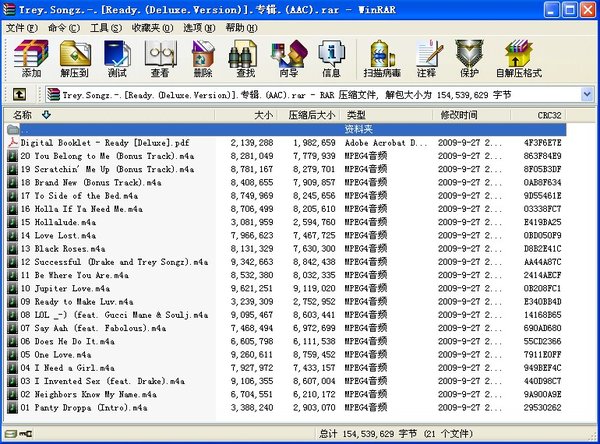
Task: Select the '..' 资料夹 parent folder row
Action: pos(286,129)
